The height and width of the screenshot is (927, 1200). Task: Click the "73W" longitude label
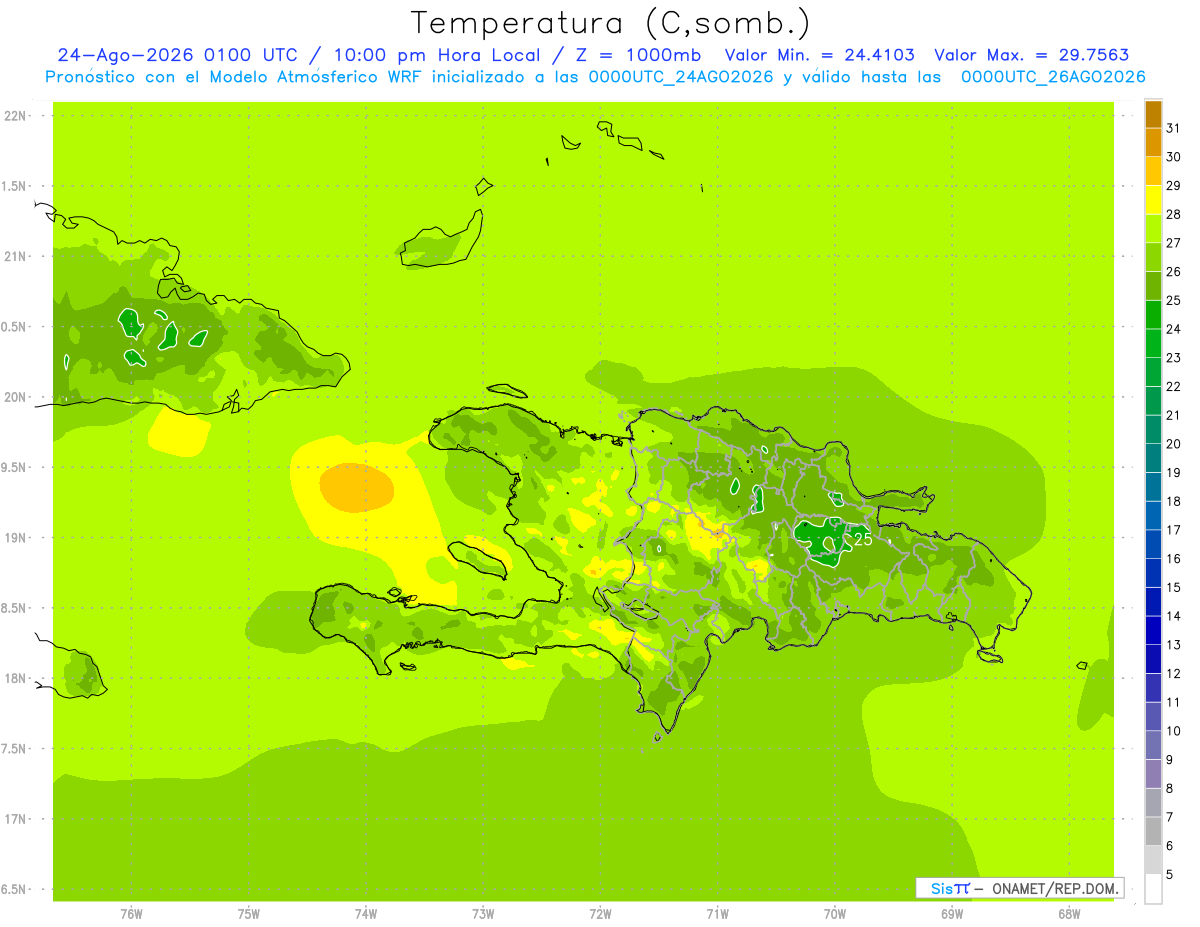483,914
